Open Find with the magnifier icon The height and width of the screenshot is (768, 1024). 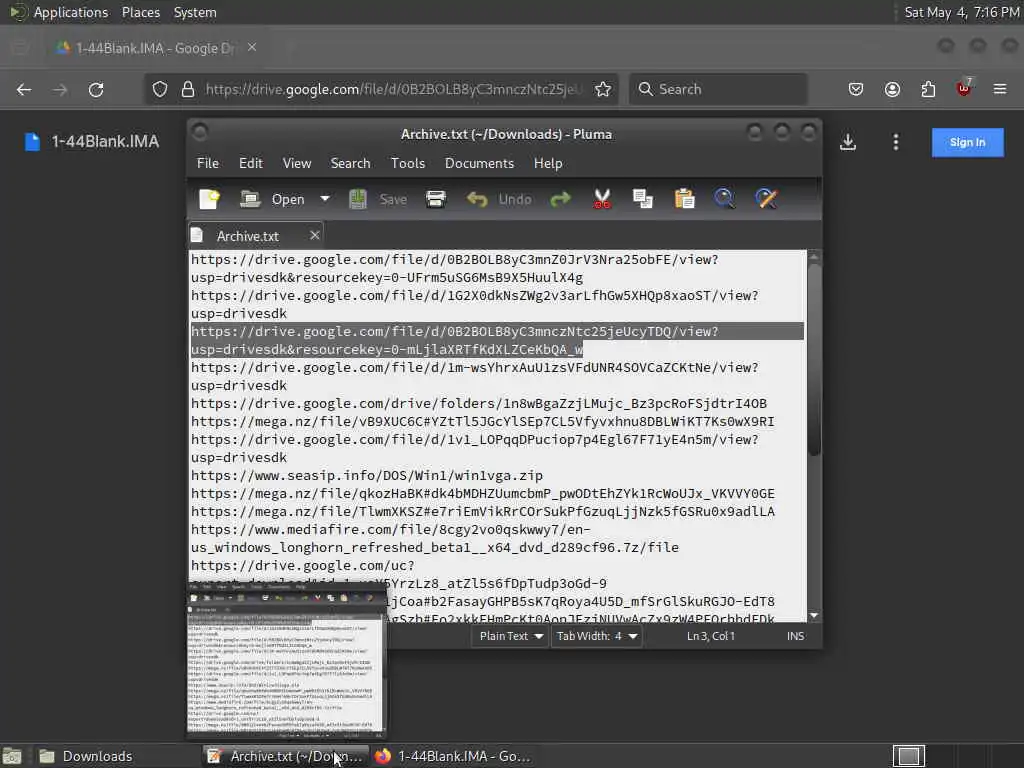pyautogui.click(x=724, y=199)
